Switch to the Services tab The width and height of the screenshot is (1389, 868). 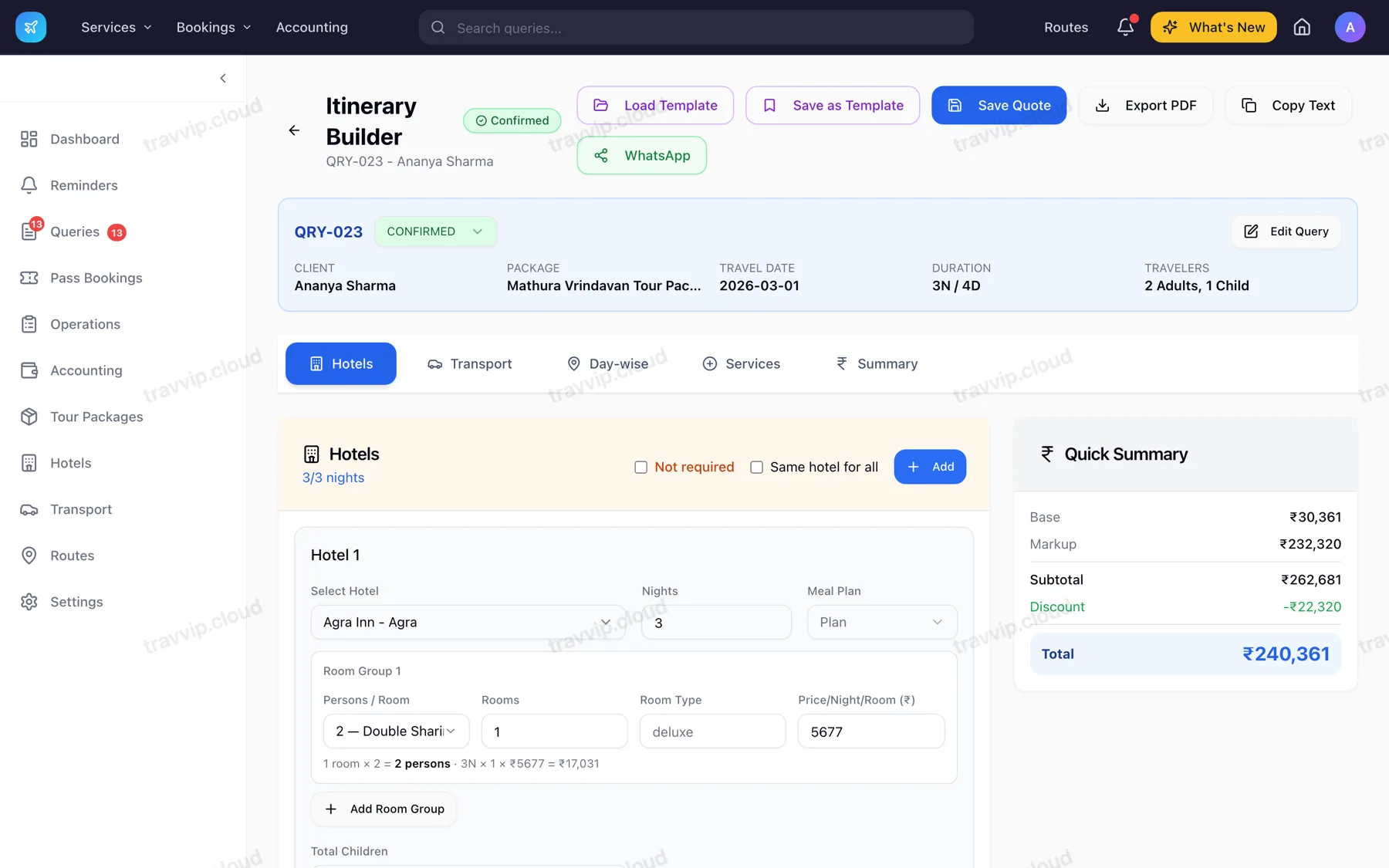pos(741,364)
